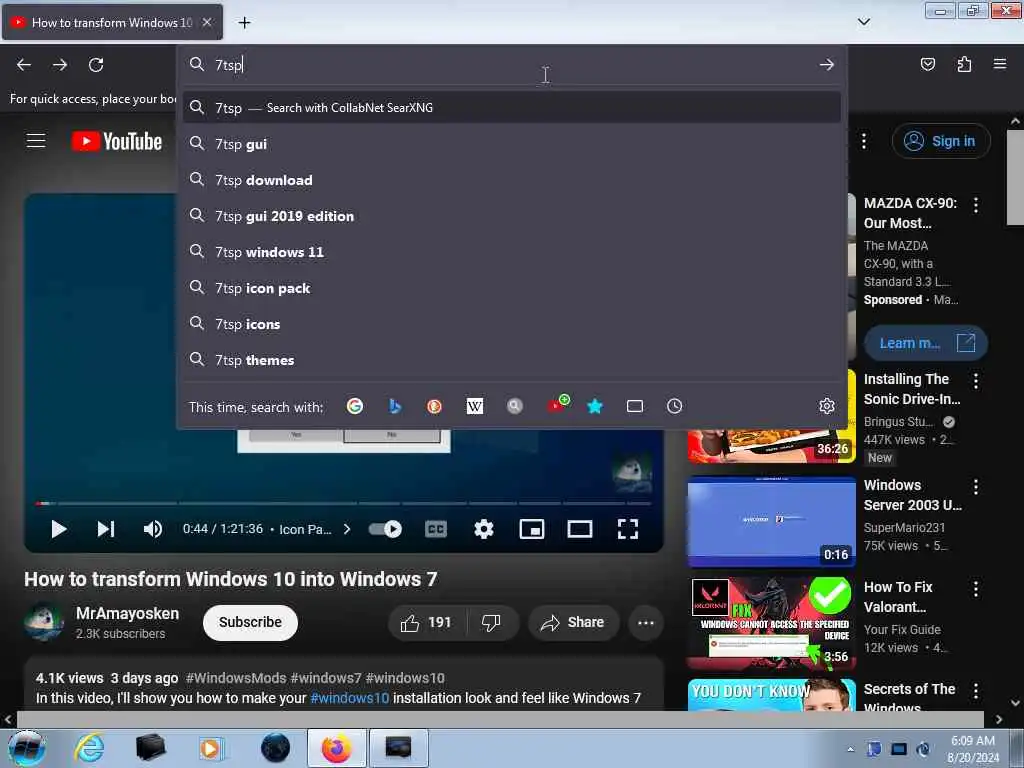Expand the list all tabs chevron
The width and height of the screenshot is (1024, 768).
click(864, 22)
